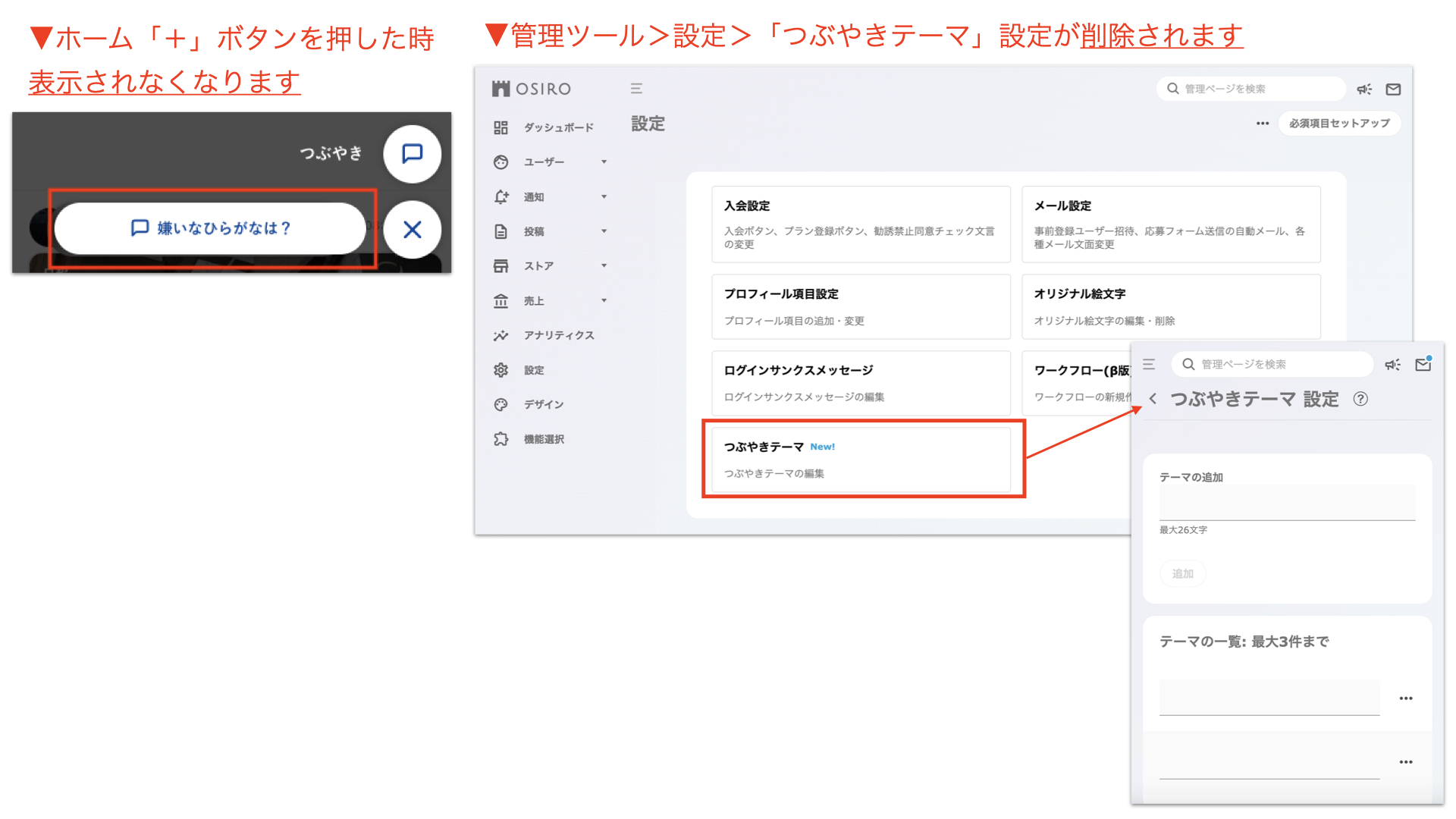Expand the 投稿 sidebar dropdown arrow
1456x819 pixels.
604,231
